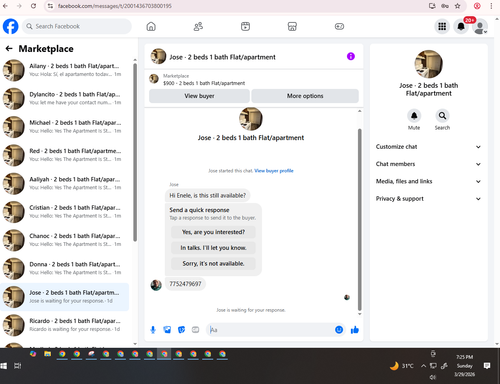Click the View buyer button

coord(199,96)
